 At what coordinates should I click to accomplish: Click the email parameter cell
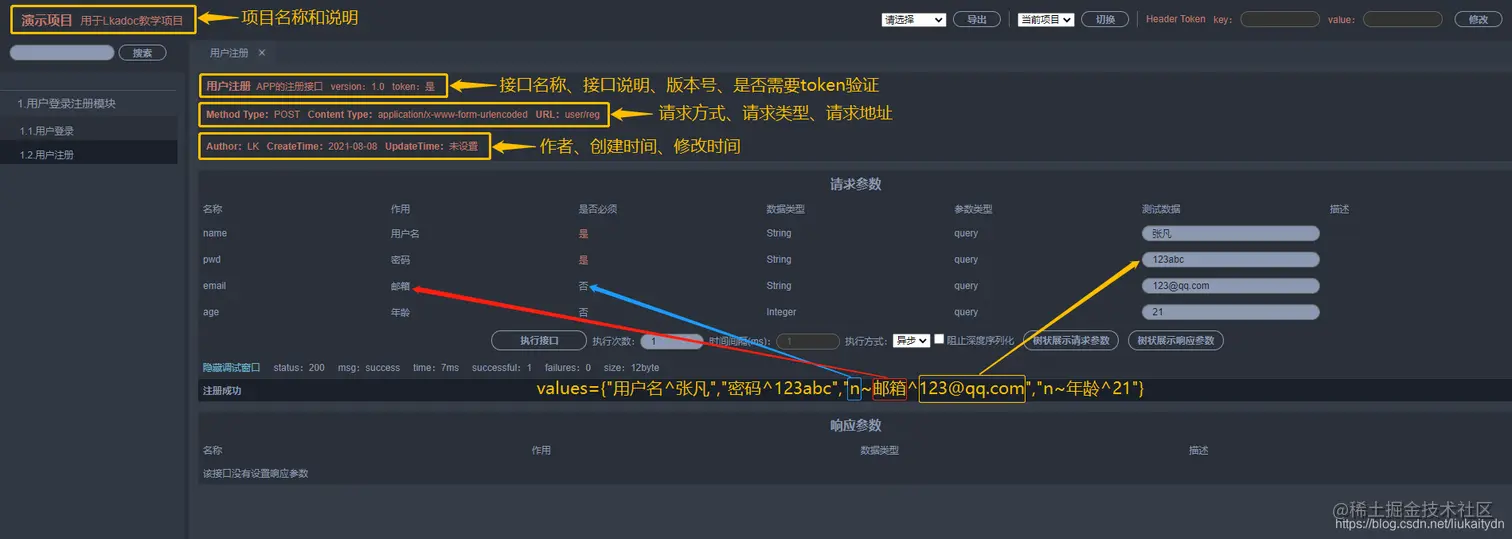tap(214, 286)
